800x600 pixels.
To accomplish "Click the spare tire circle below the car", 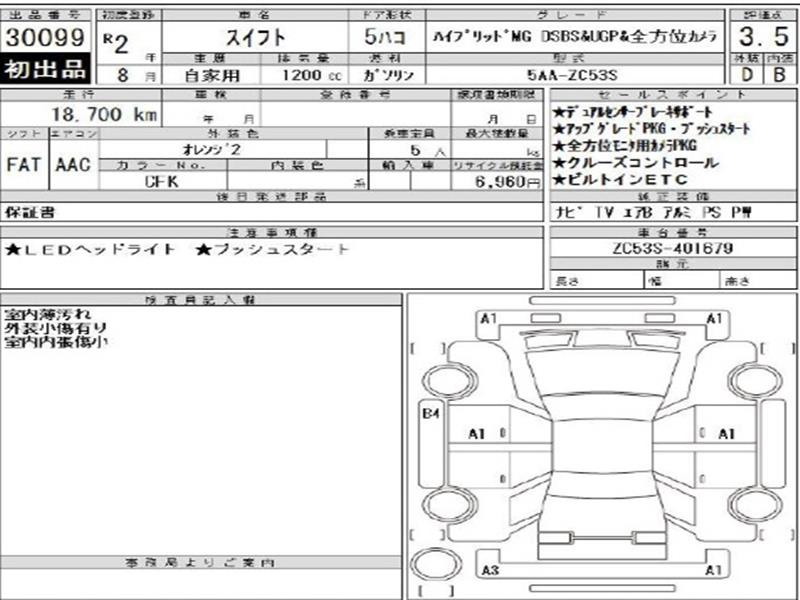I will click(434, 563).
